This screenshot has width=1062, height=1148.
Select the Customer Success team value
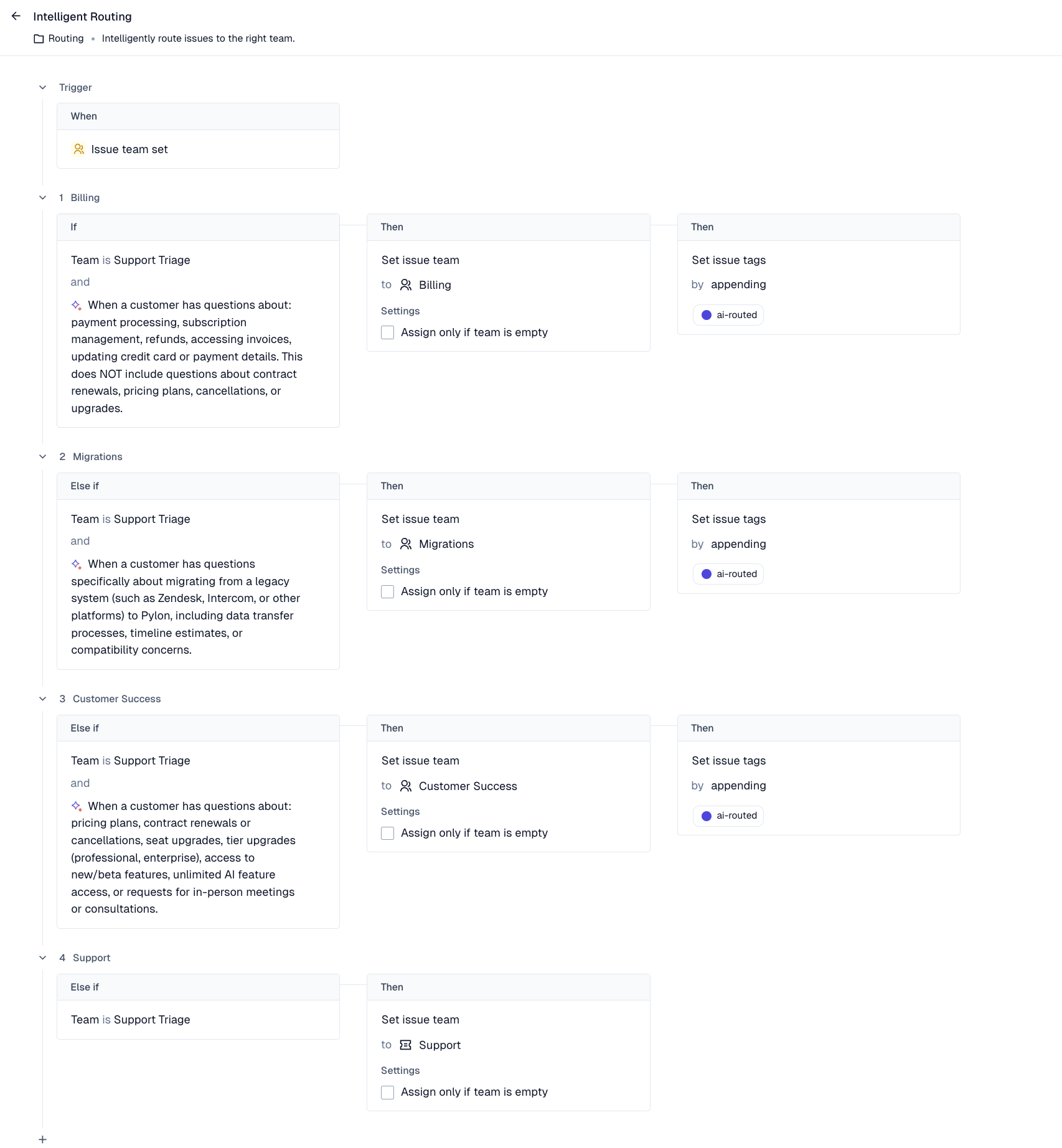pos(468,786)
